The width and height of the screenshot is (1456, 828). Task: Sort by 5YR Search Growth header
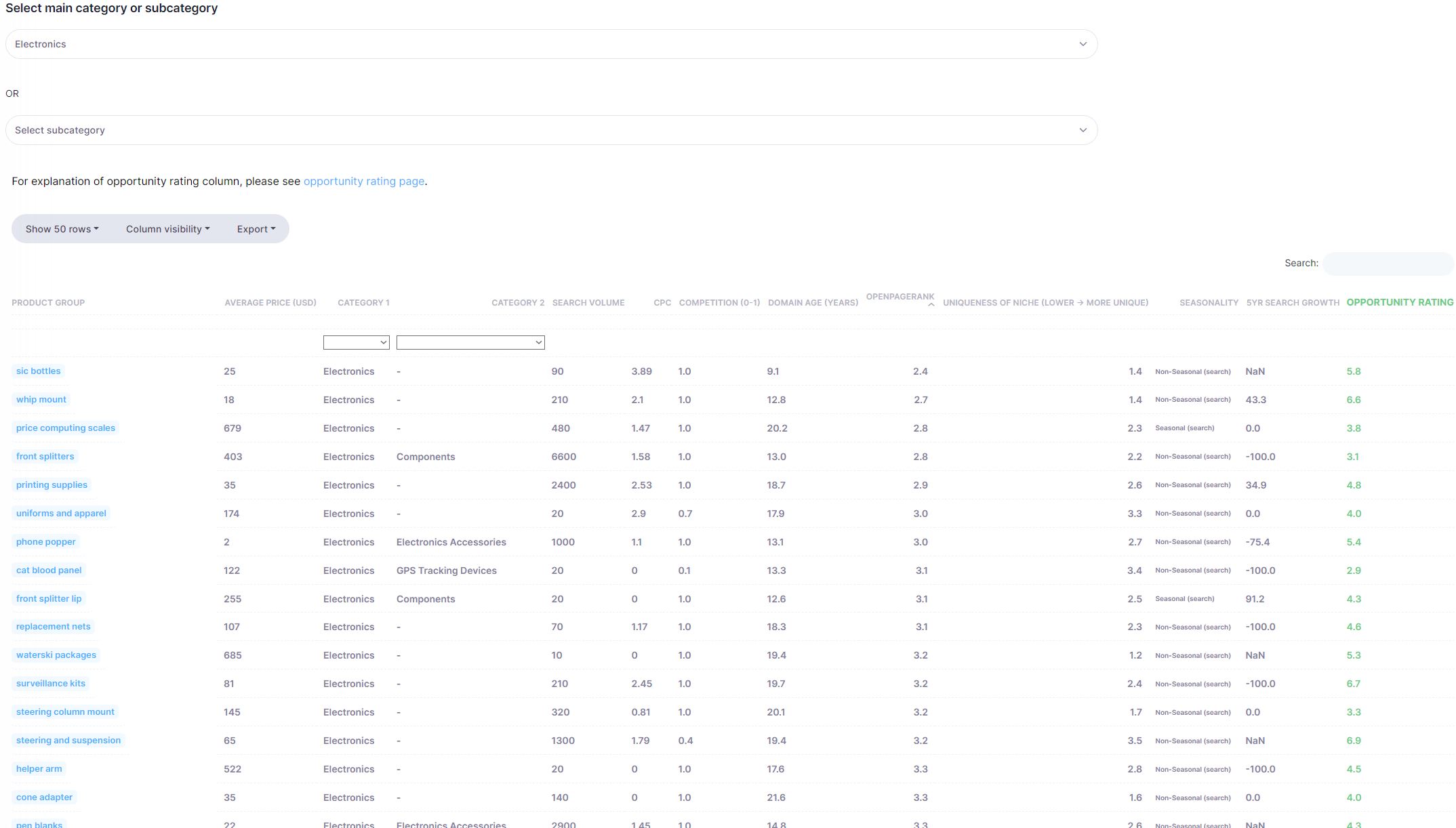point(1292,303)
